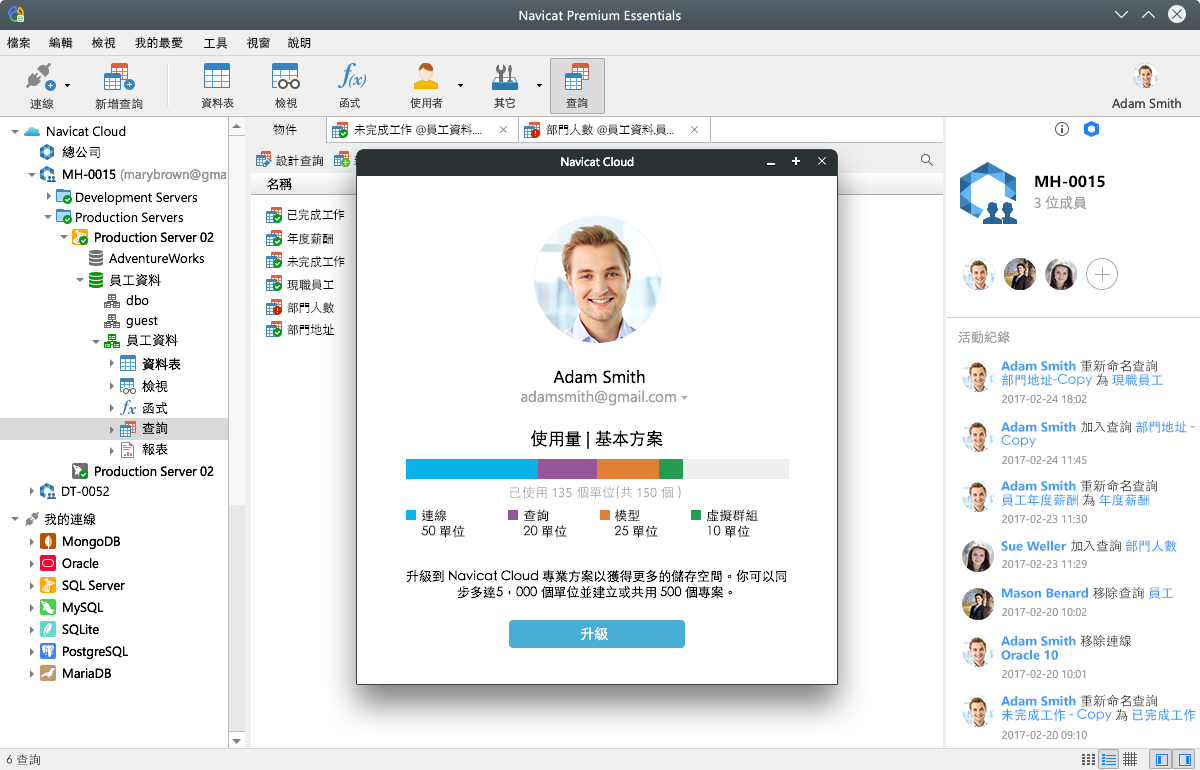The image size is (1200, 770).
Task: Show the info panel via the i icon
Action: click(x=1062, y=129)
